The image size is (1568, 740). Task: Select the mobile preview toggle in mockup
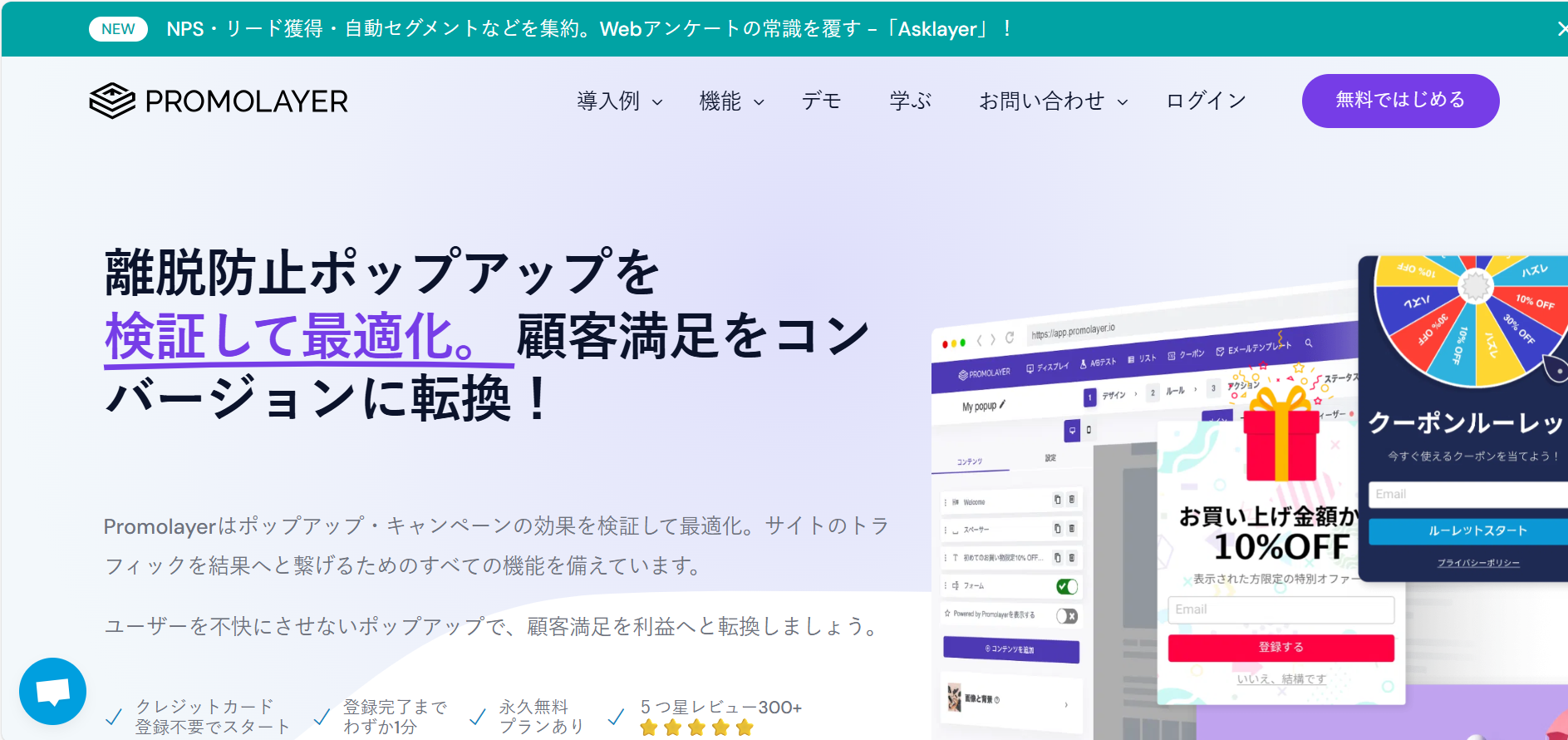tap(1089, 430)
